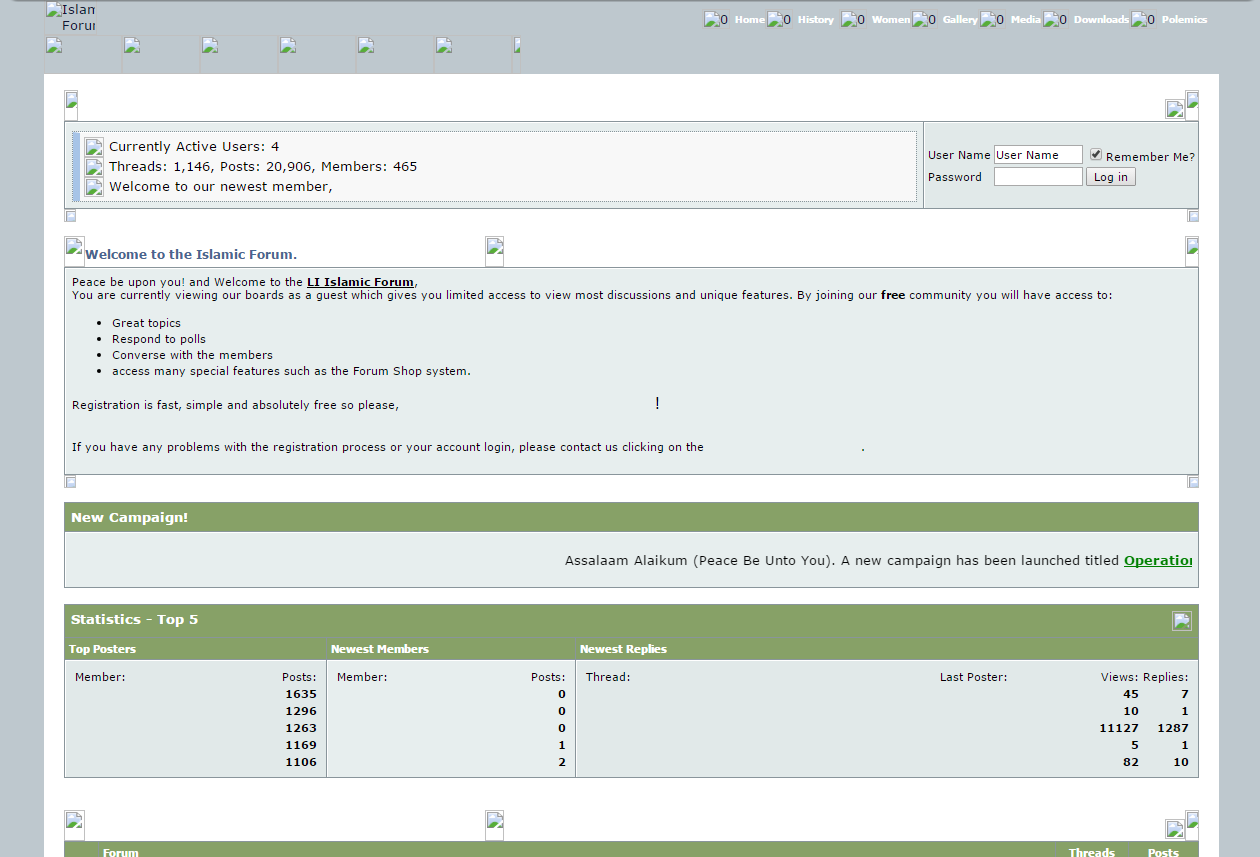Open the Media menu item
Screen dimensions: 1260x857
(x=1026, y=19)
